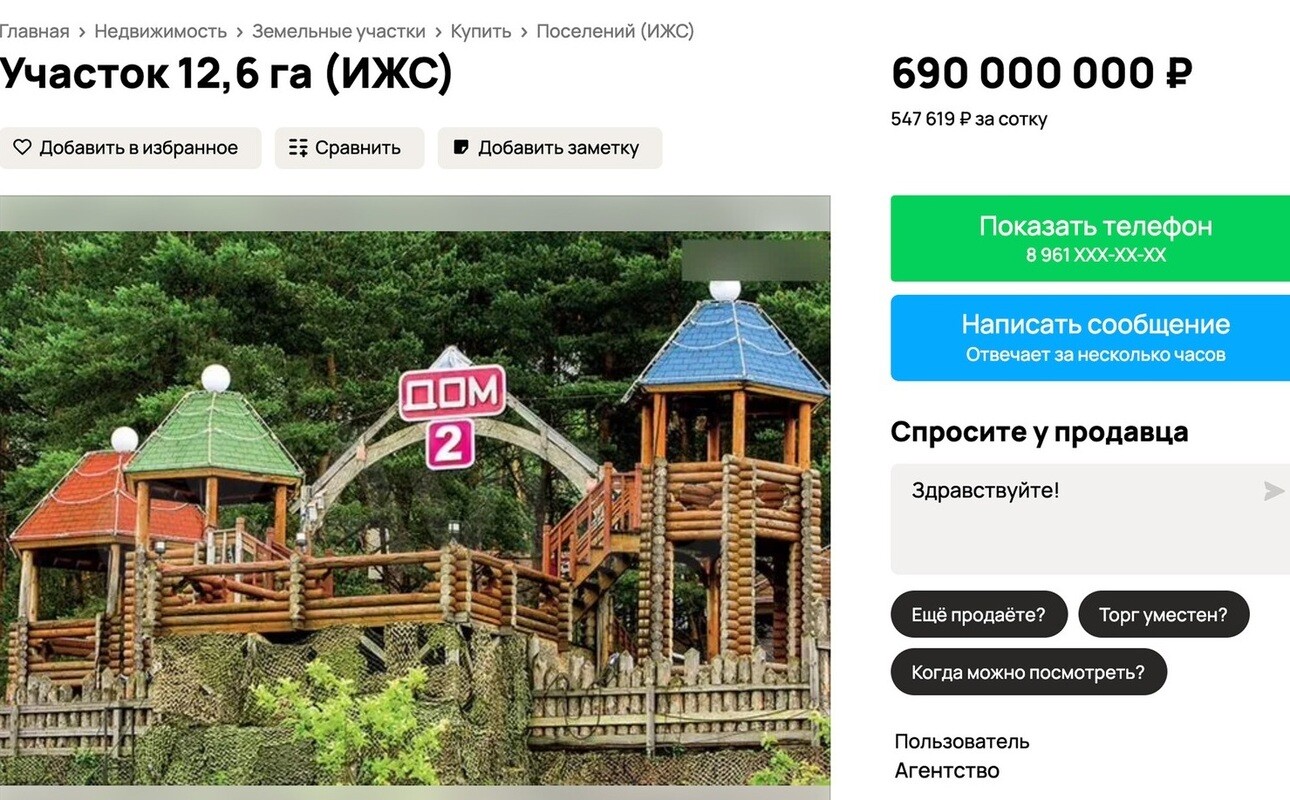This screenshot has width=1290, height=800.
Task: Open Земельные участки breadcrumb
Action: point(339,31)
